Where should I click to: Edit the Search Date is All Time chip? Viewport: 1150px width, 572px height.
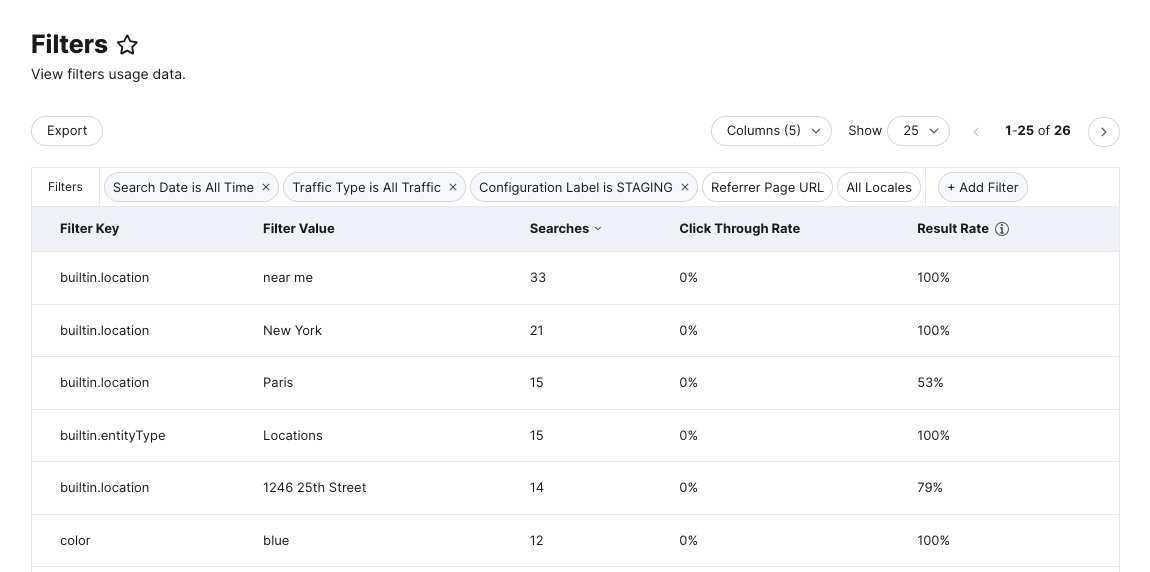click(x=183, y=188)
